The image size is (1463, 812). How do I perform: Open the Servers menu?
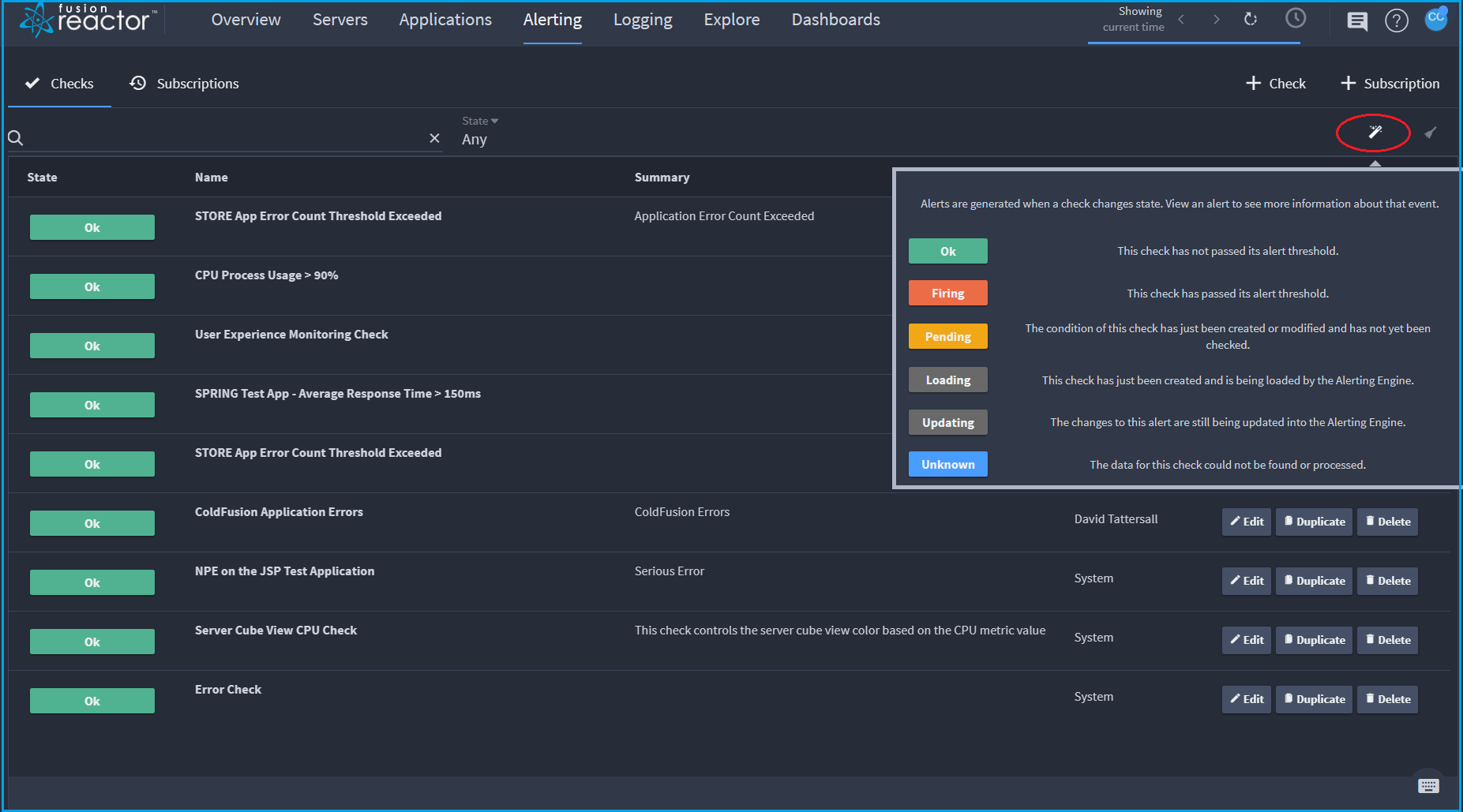340,20
